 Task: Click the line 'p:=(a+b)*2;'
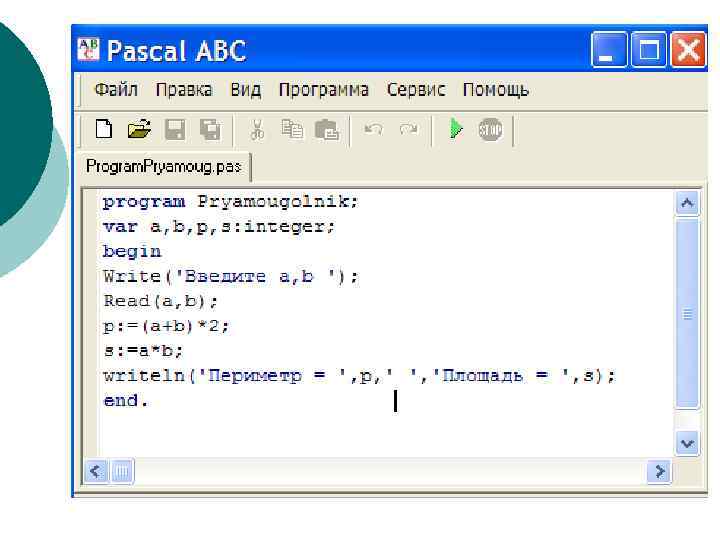click(166, 326)
